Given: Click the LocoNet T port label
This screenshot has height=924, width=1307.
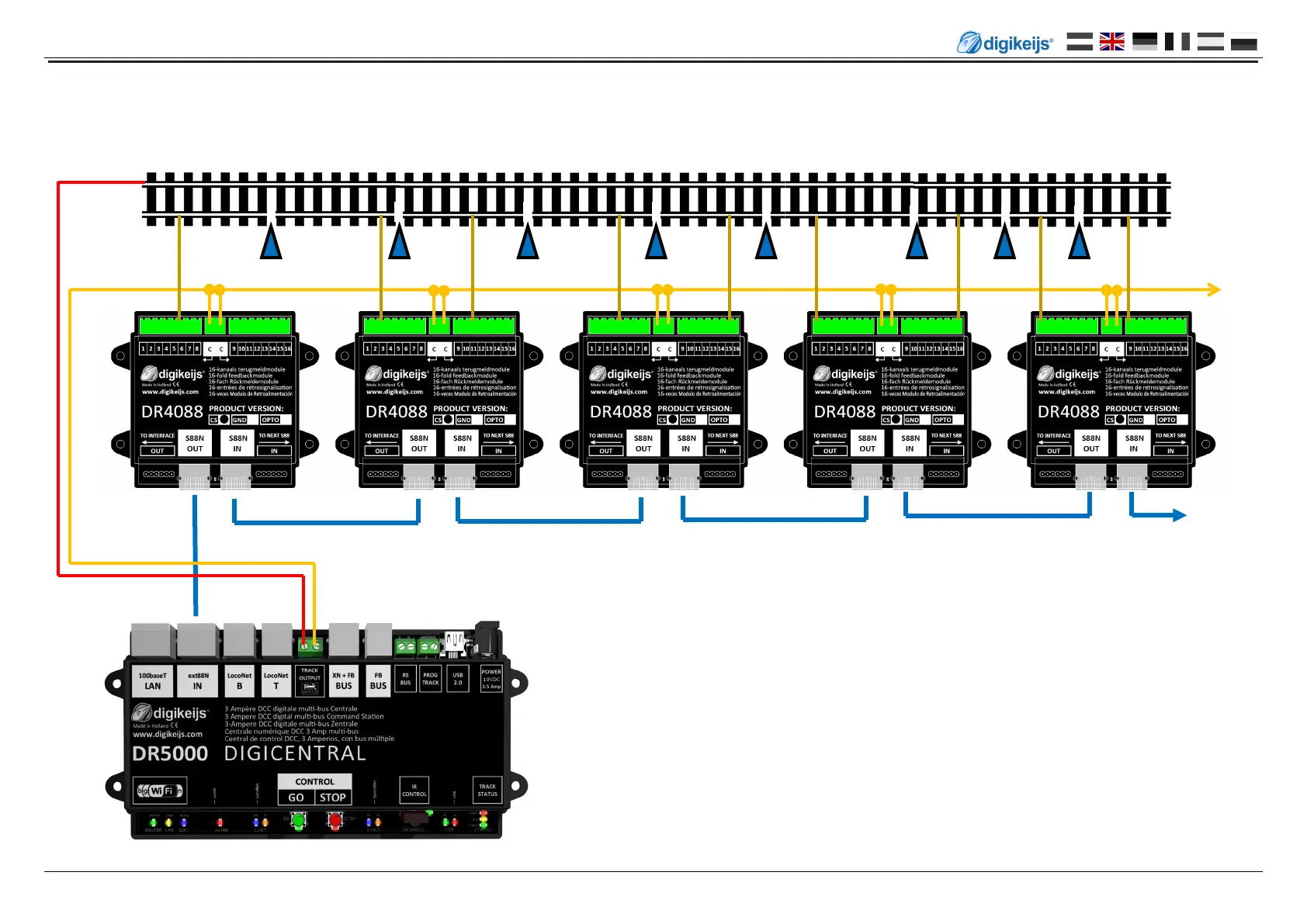Looking at the screenshot, I should tap(276, 680).
